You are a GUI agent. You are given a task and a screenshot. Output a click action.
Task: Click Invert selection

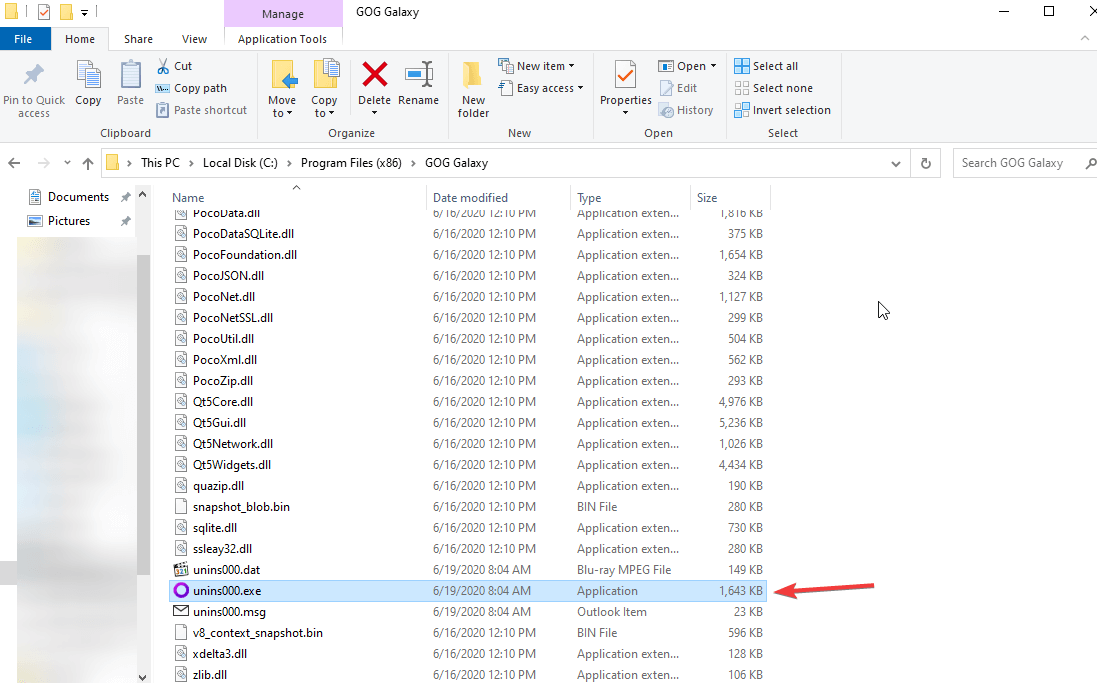(783, 110)
